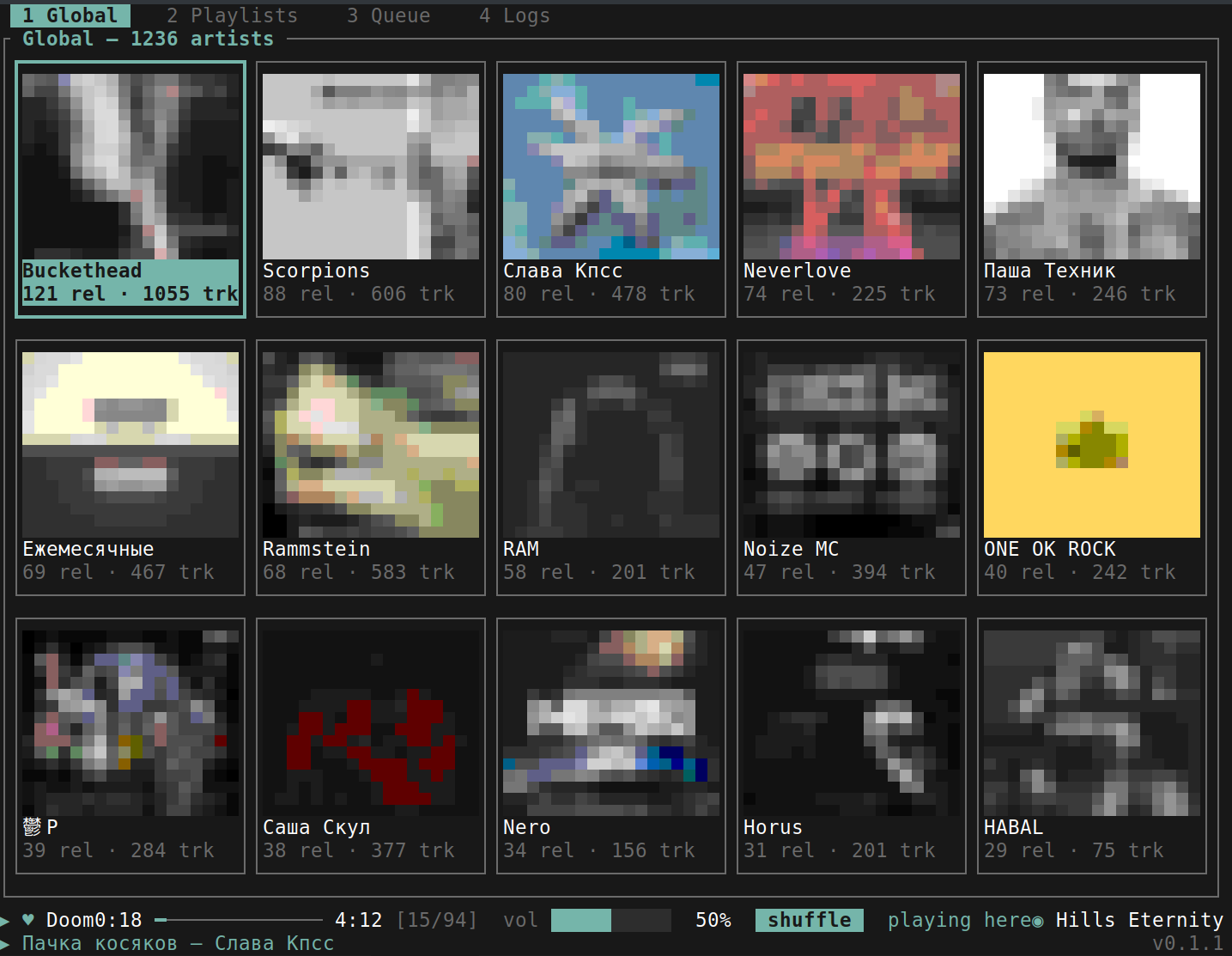The image size is (1232, 956).
Task: Toggle the shuffle mode indicator
Action: tap(810, 920)
